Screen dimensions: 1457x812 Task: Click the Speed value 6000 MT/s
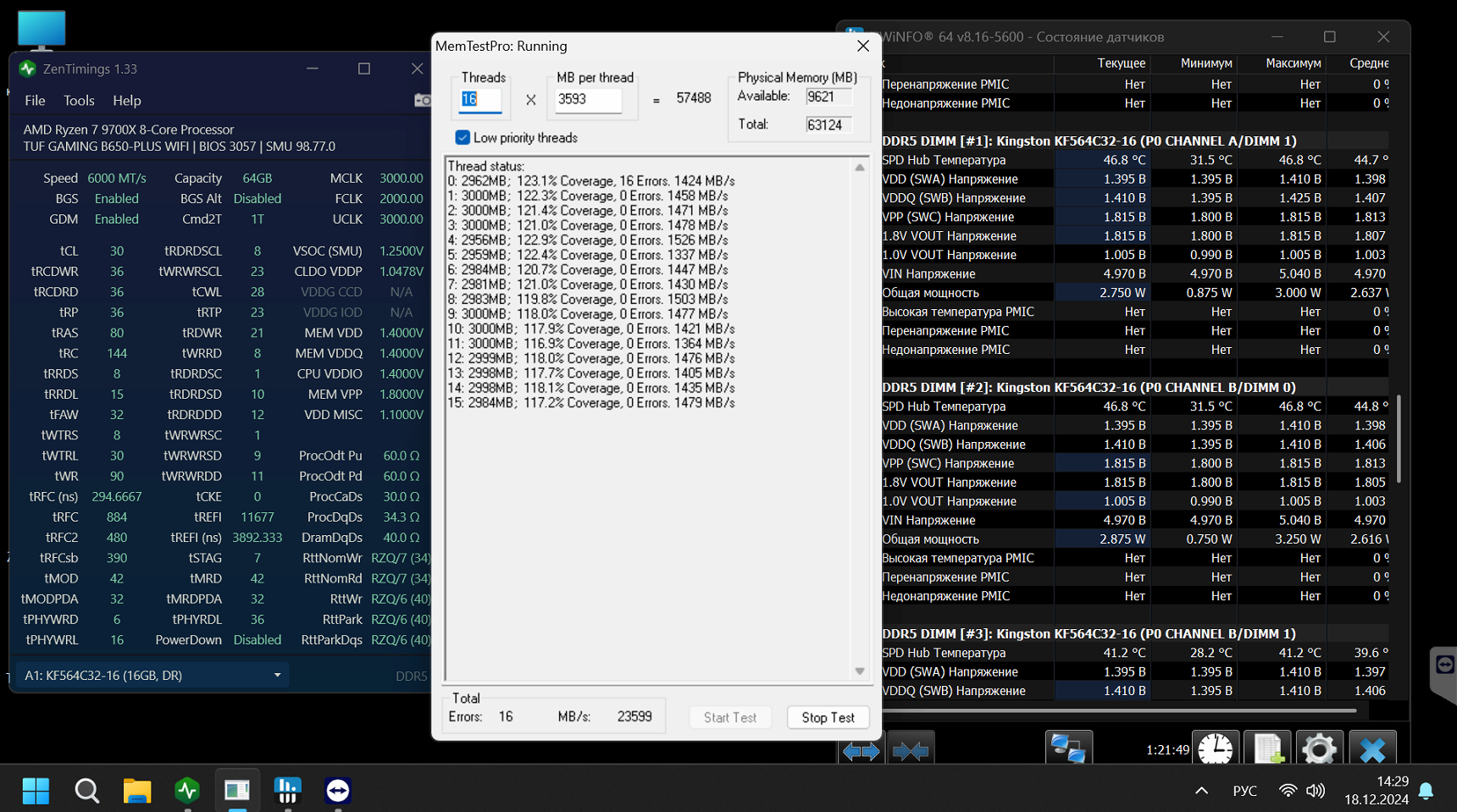(x=117, y=179)
